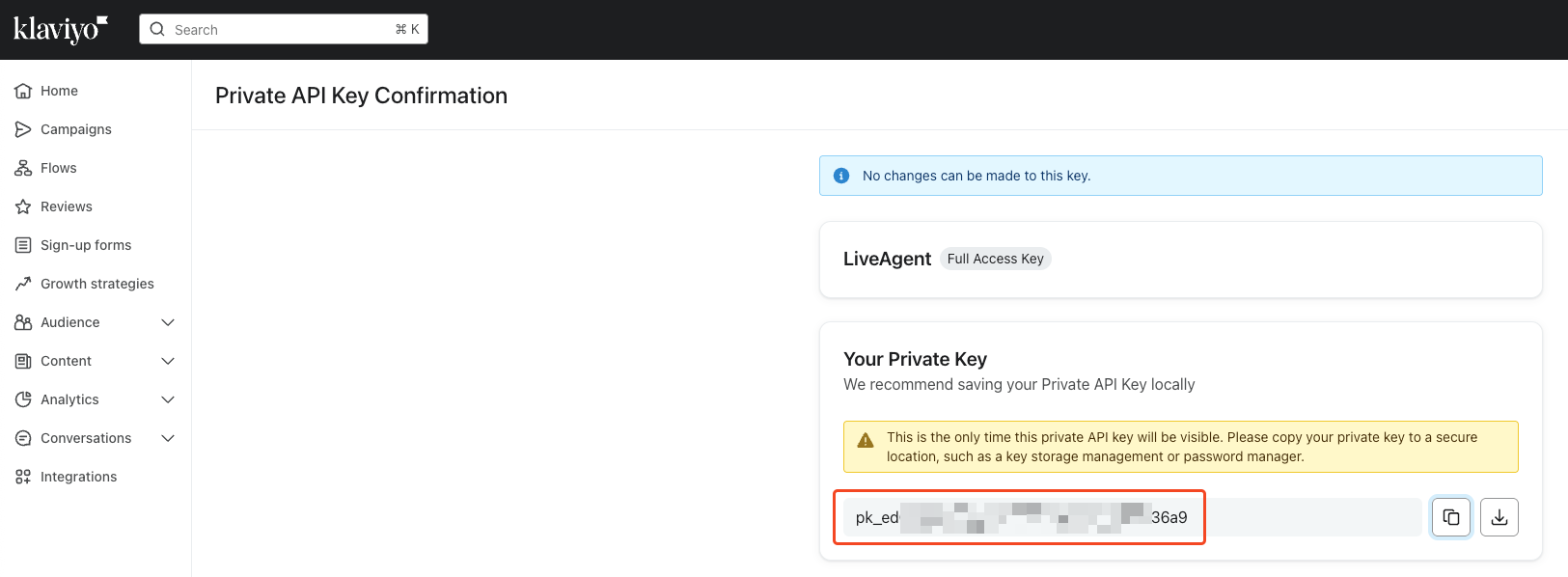Click the Home icon in sidebar
The image size is (1568, 577).
(x=23, y=91)
